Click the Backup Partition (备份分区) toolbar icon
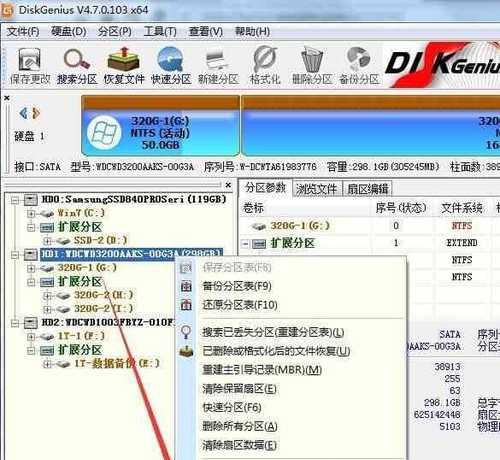Viewport: 500px width, 460px height. [359, 59]
